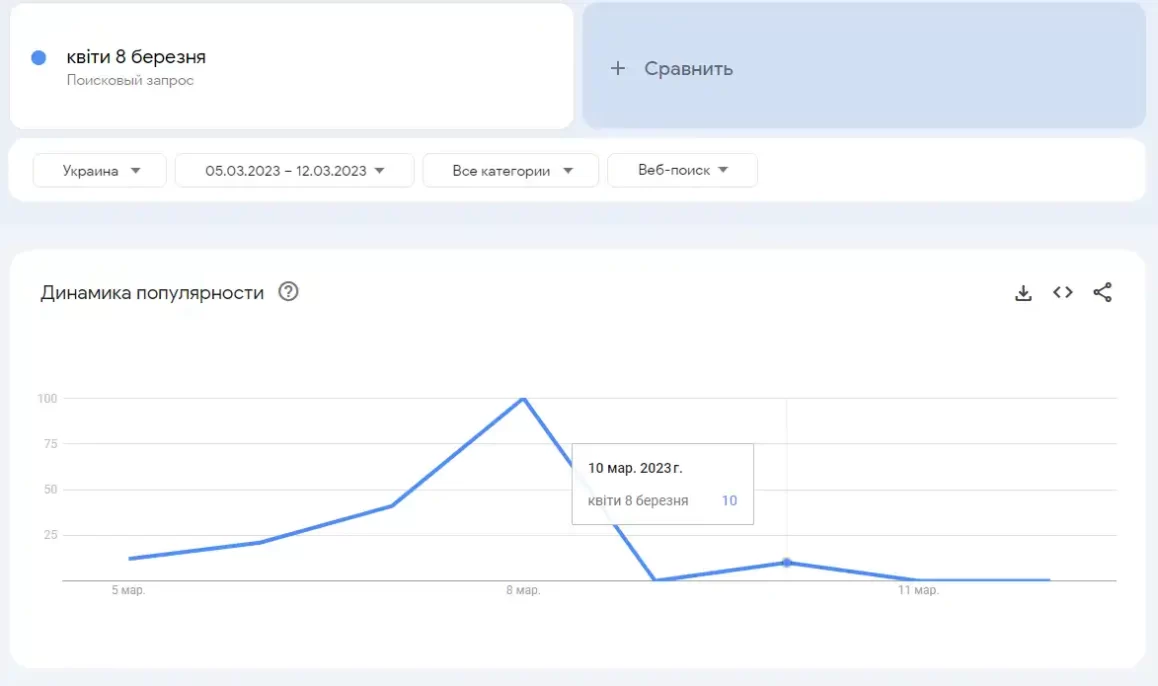Select the 10 мар. data point on the line
Viewport: 1158px width, 686px height.
pyautogui.click(x=787, y=563)
